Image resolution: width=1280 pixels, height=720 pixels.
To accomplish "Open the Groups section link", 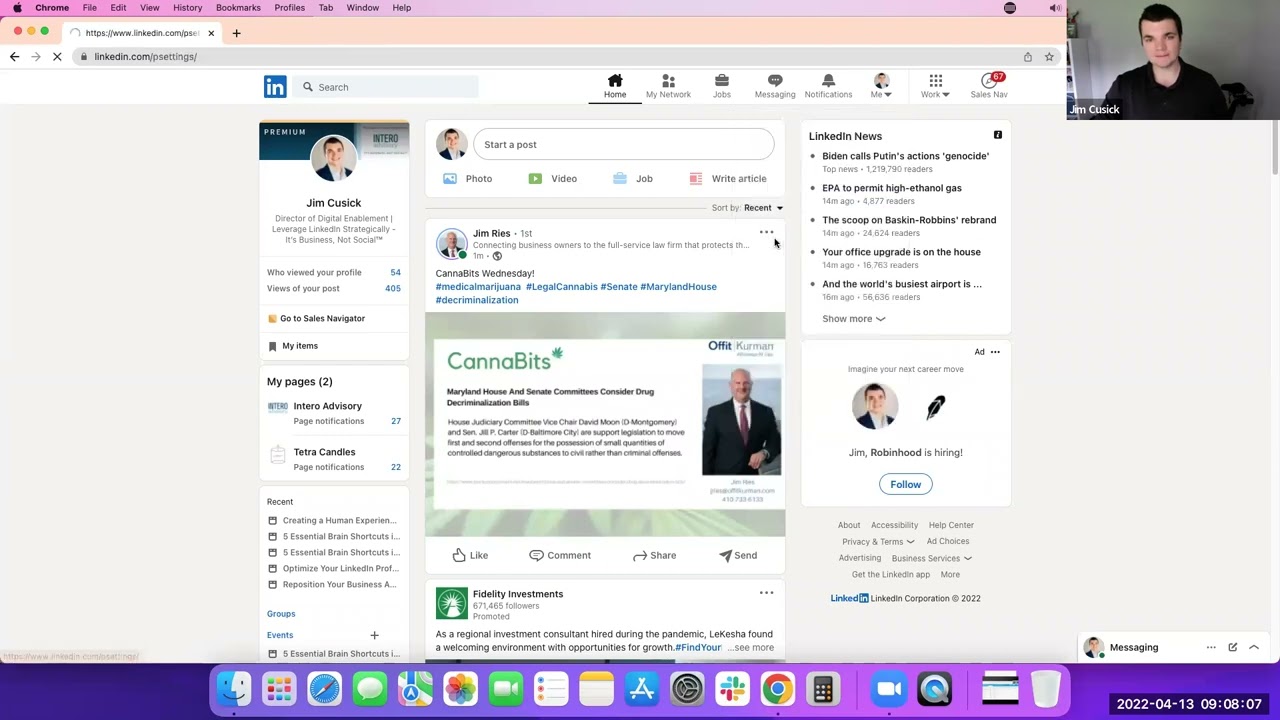I will point(281,614).
